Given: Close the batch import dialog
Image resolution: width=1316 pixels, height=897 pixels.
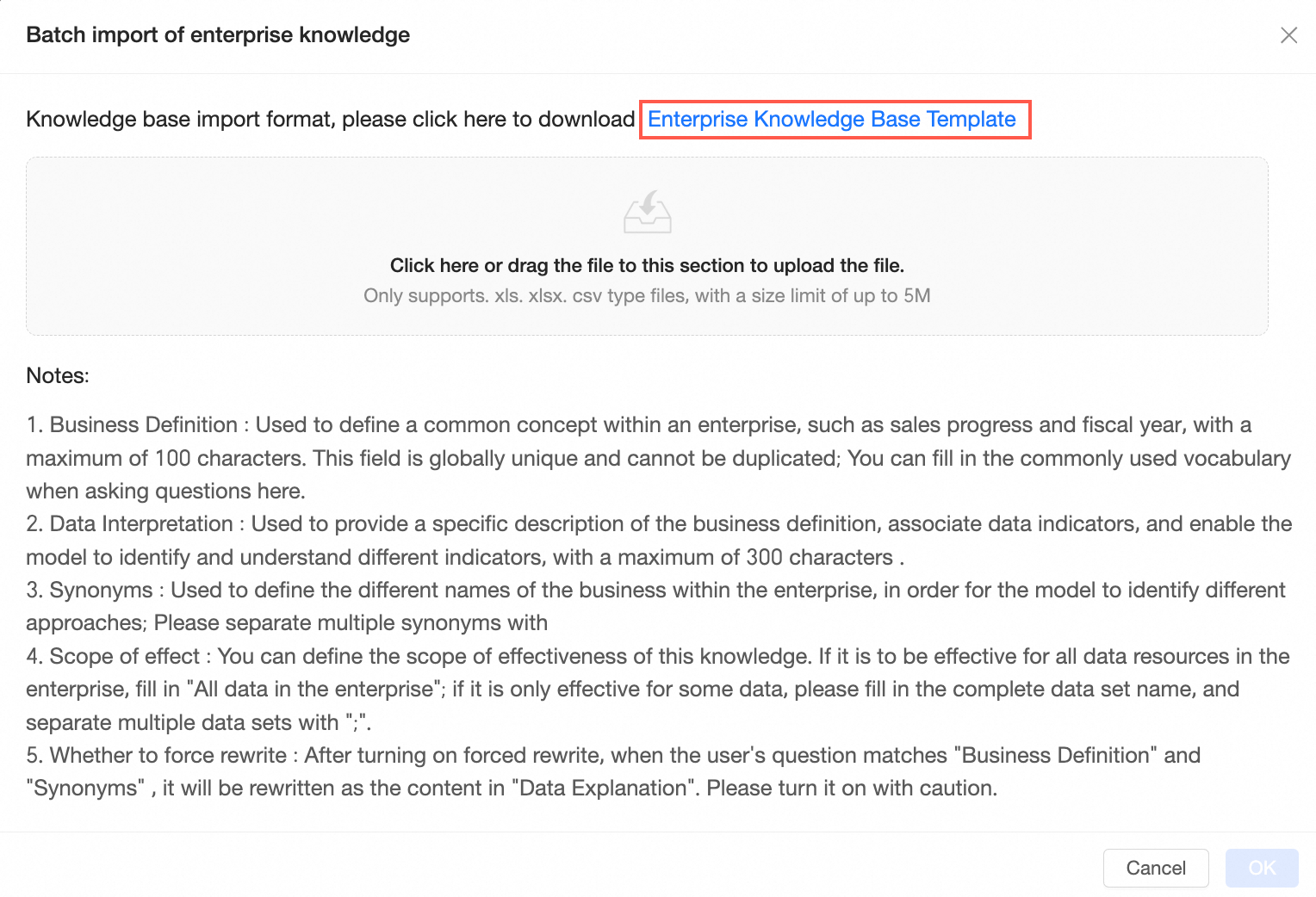Looking at the screenshot, I should coord(1288,35).
